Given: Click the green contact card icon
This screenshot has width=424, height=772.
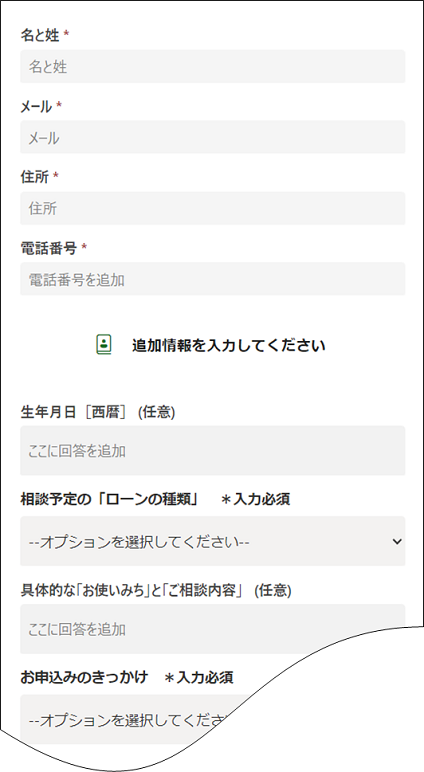Looking at the screenshot, I should (x=104, y=345).
